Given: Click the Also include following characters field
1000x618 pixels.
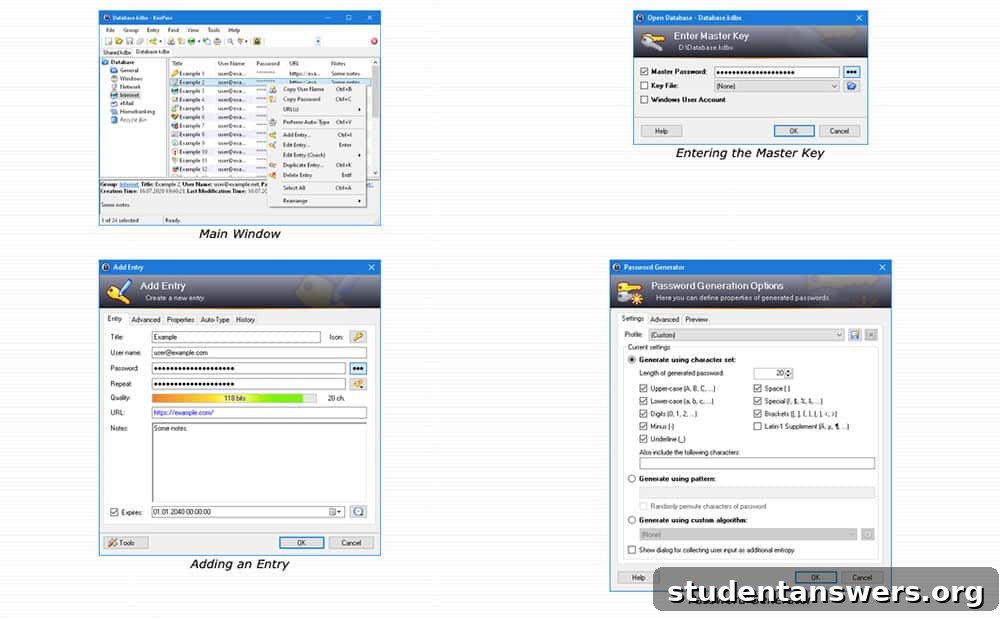Looking at the screenshot, I should point(757,464).
